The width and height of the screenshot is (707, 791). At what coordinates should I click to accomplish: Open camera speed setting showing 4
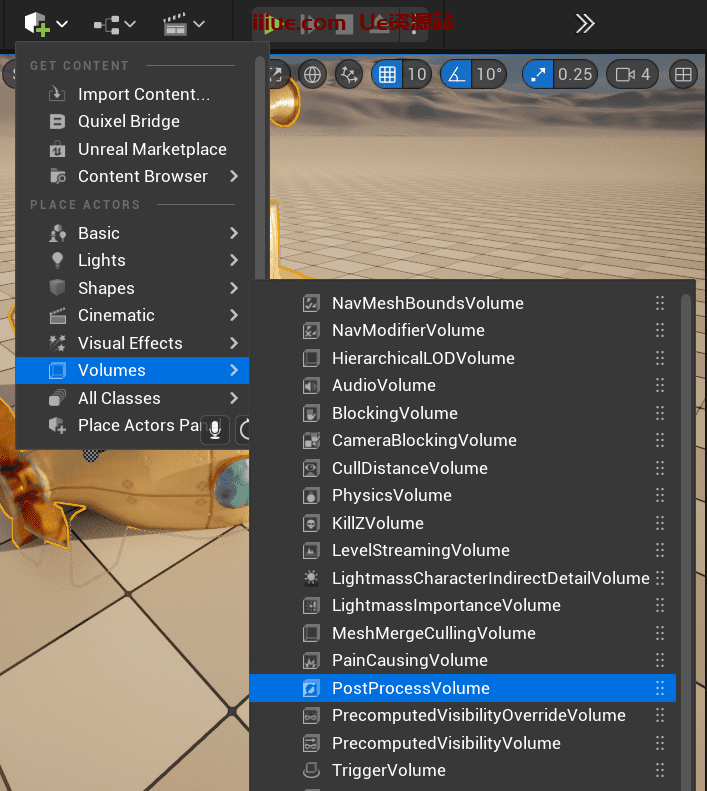[x=634, y=74]
